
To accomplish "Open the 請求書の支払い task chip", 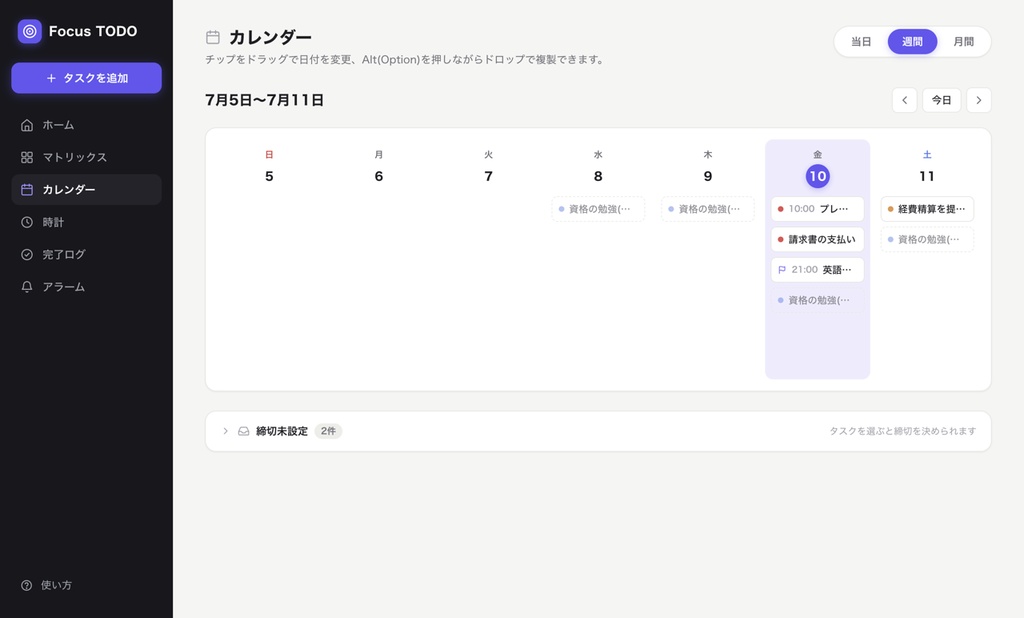I will coord(818,239).
